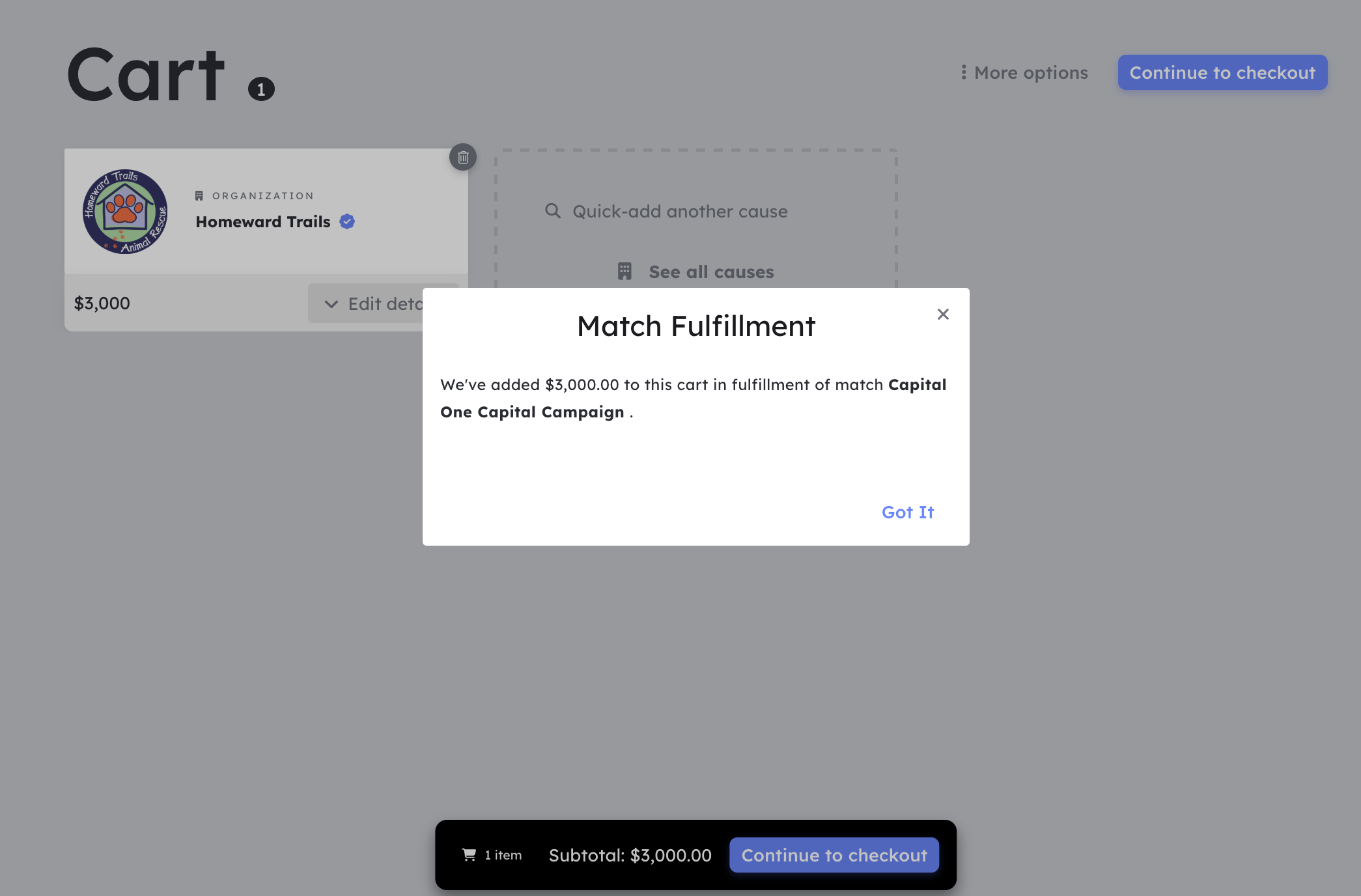Click the Homeward Trails logo thumbnail
This screenshot has width=1361, height=896.
point(125,212)
